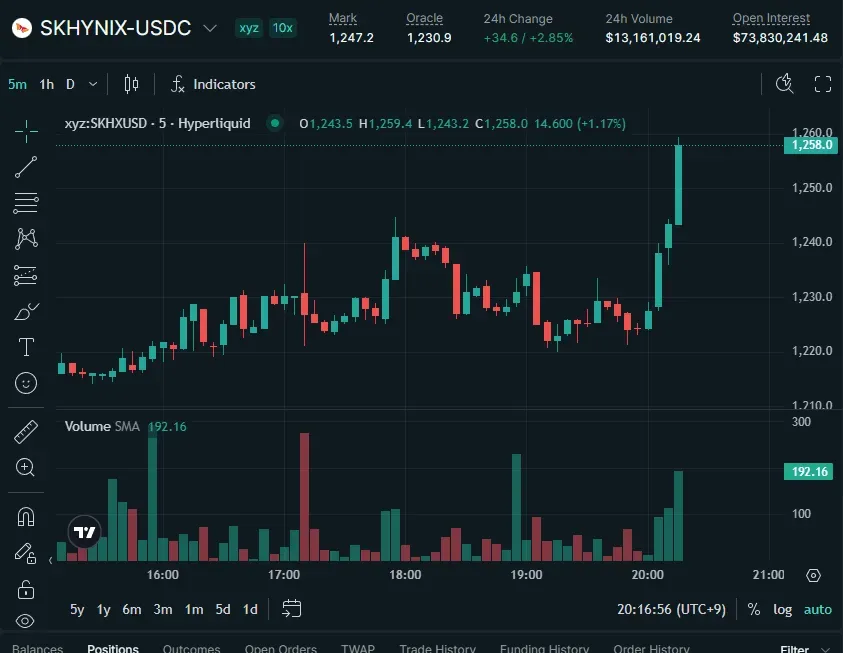The width and height of the screenshot is (843, 653).
Task: Toggle percent scale mode
Action: pyautogui.click(x=754, y=609)
